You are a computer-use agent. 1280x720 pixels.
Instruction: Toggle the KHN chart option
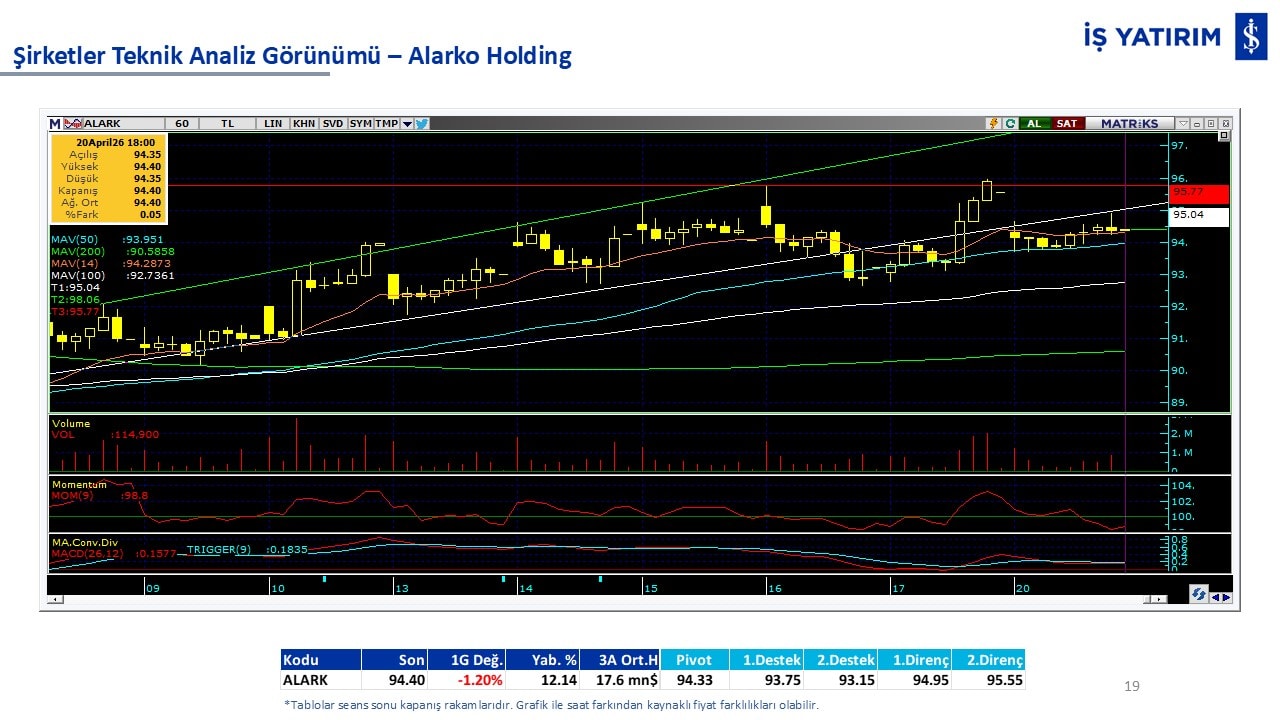coord(304,124)
